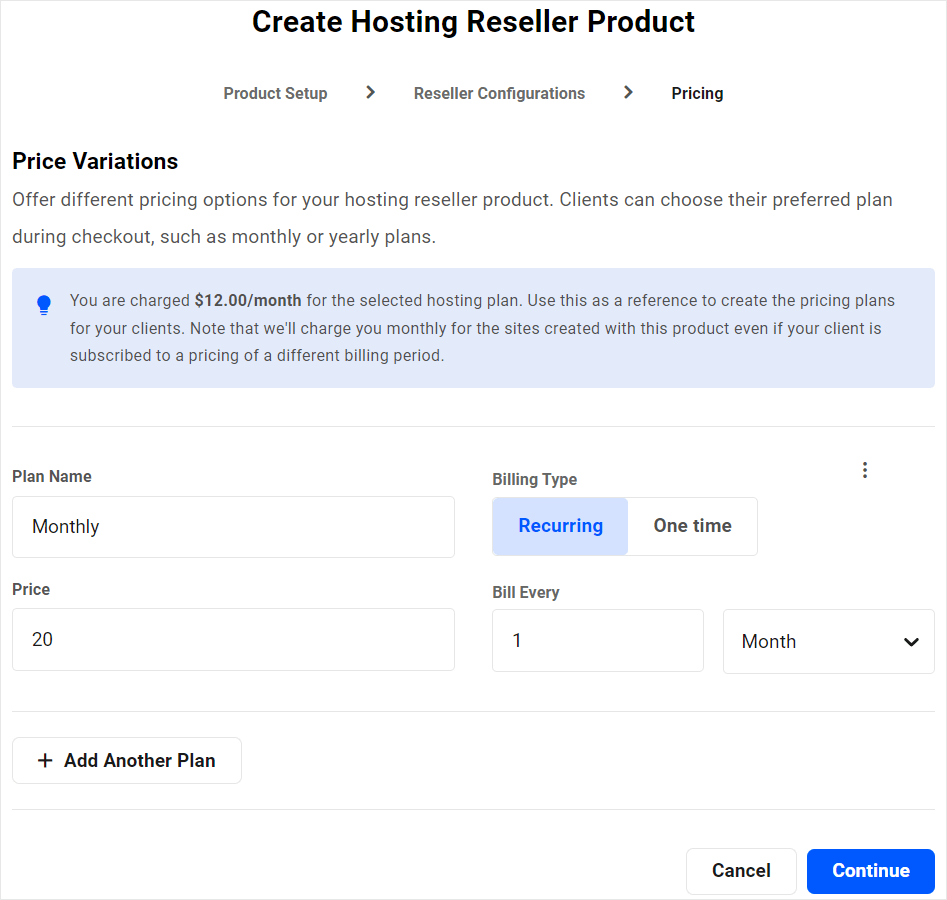Switch billing type to One time
The height and width of the screenshot is (900, 947).
click(692, 526)
